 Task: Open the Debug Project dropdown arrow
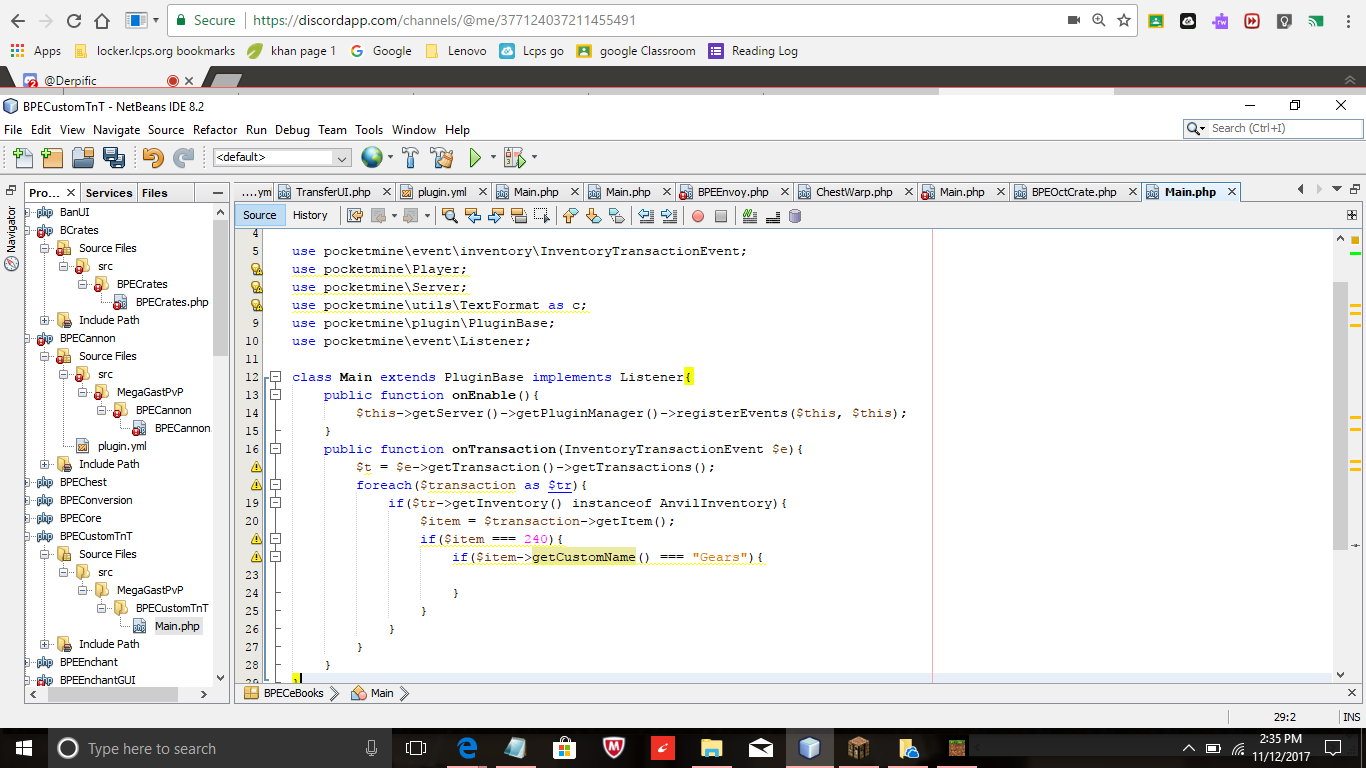(x=534, y=157)
